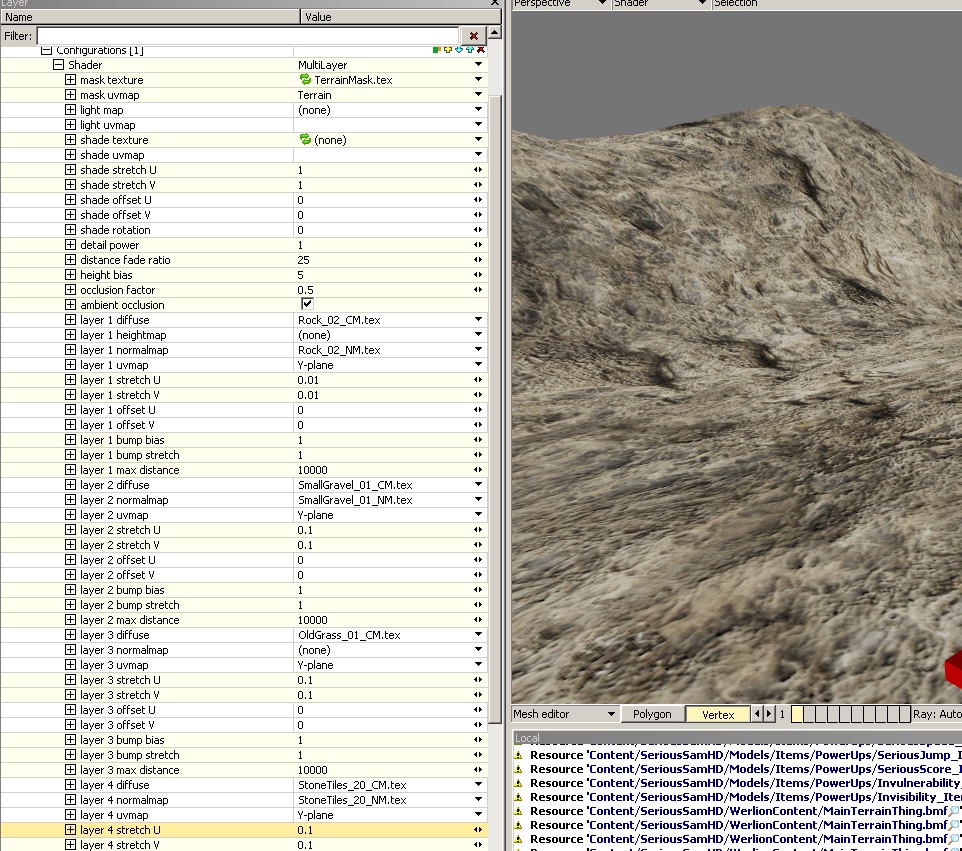
Task: Click the red delete icon in Configurations row
Action: (481, 50)
